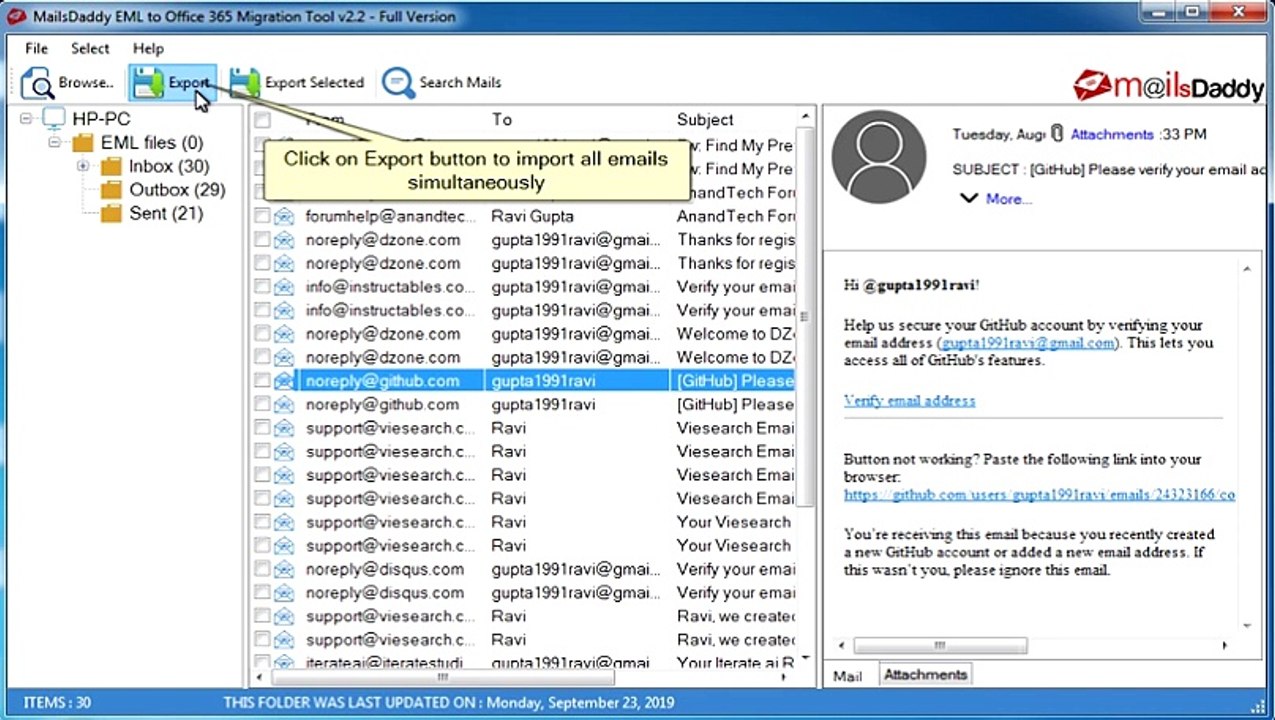This screenshot has height=720, width=1275.
Task: Open the Verify email address link
Action: pyautogui.click(x=909, y=400)
